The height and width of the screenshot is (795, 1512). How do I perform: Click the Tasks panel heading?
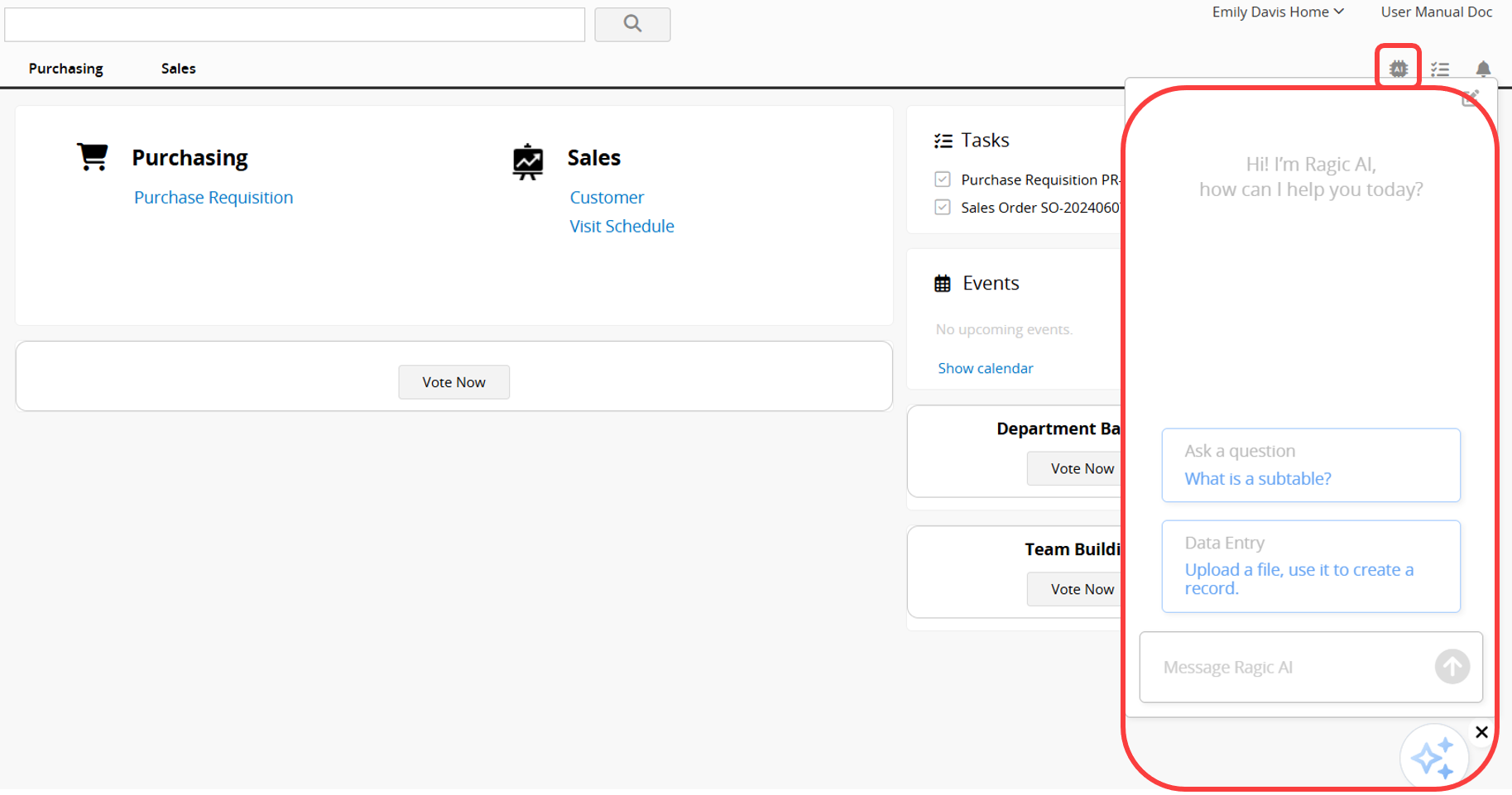[985, 141]
